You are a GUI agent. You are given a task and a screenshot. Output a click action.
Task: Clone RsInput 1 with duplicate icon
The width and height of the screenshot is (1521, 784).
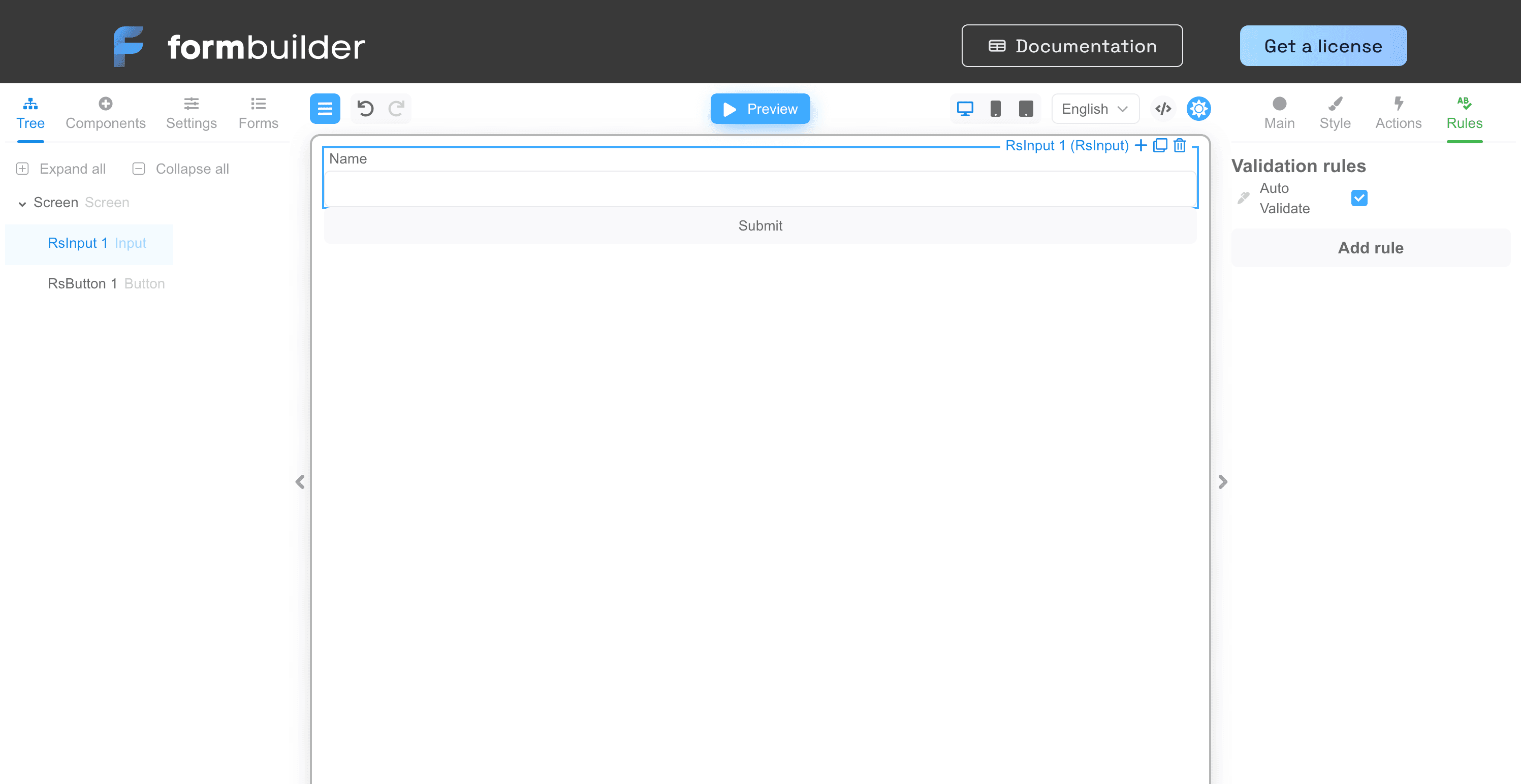click(1160, 145)
